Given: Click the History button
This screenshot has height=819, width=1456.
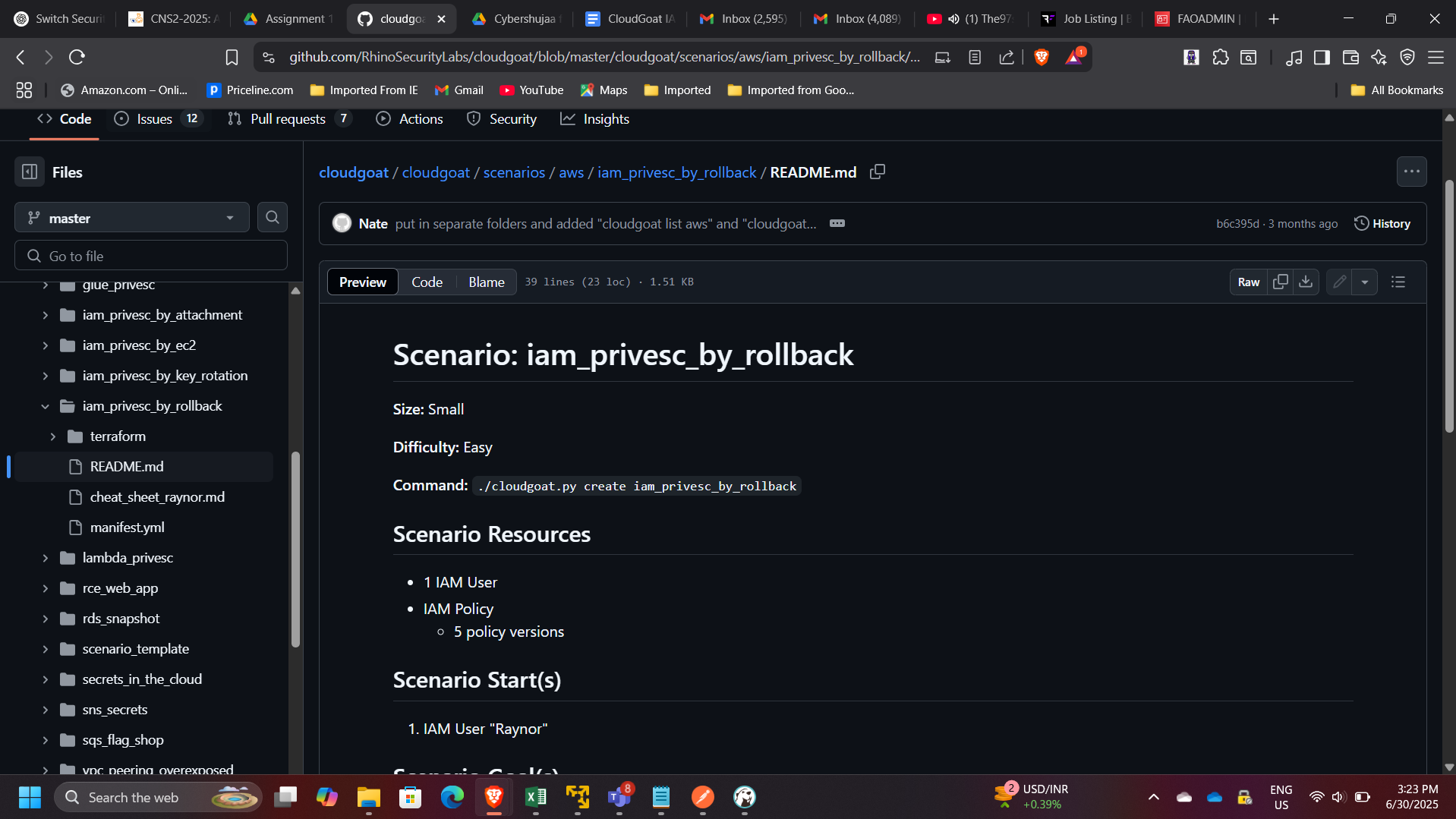Looking at the screenshot, I should (x=1382, y=222).
